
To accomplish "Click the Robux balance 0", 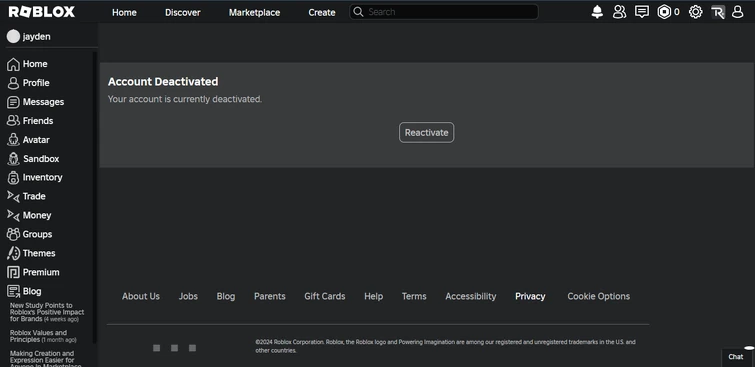I will coord(677,12).
